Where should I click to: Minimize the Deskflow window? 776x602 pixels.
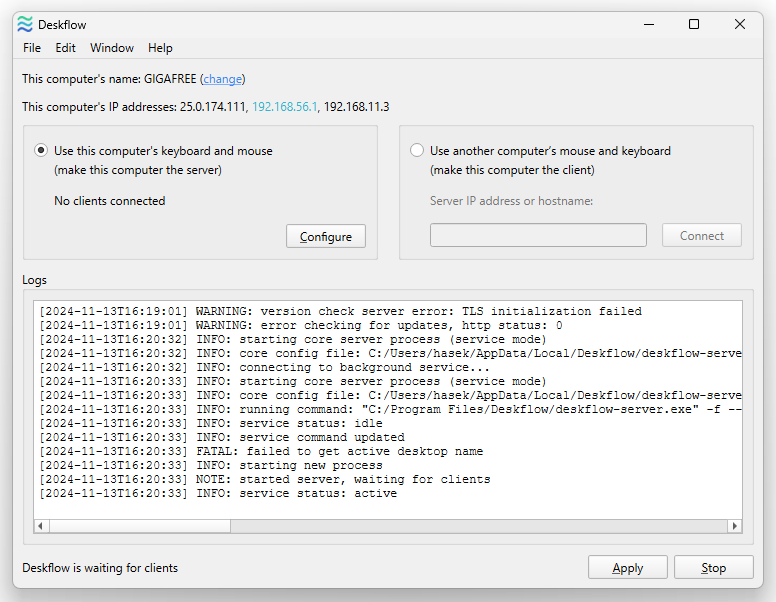[649, 24]
